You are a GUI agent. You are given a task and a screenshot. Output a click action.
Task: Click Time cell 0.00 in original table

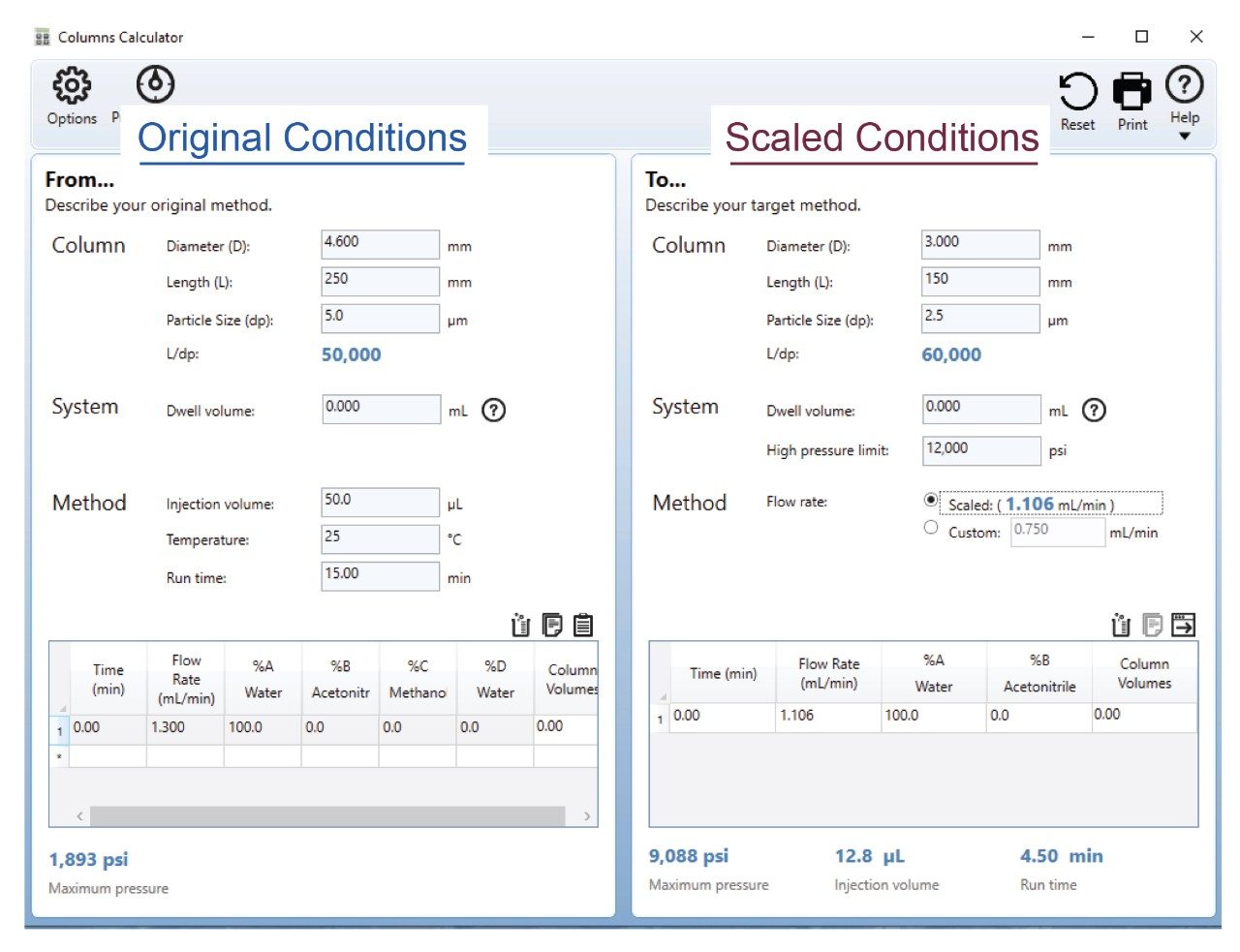(108, 727)
